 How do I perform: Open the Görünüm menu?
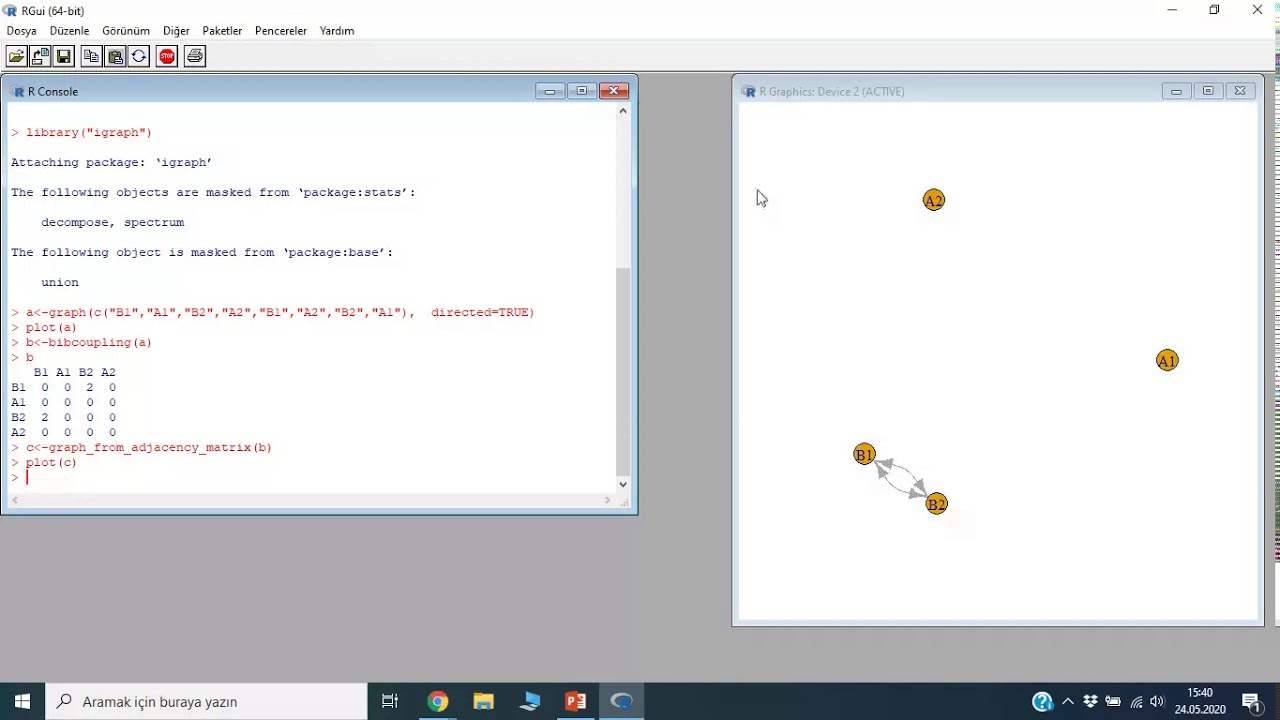point(126,31)
